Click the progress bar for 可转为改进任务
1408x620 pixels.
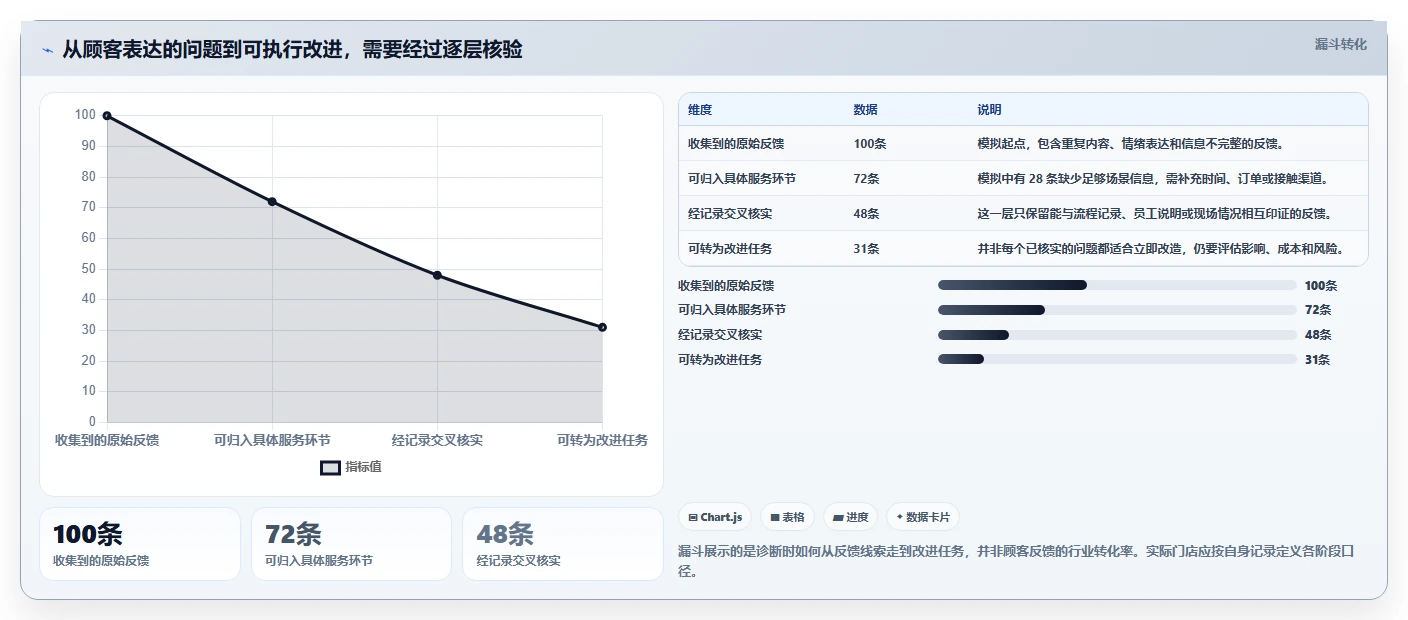coord(1117,360)
